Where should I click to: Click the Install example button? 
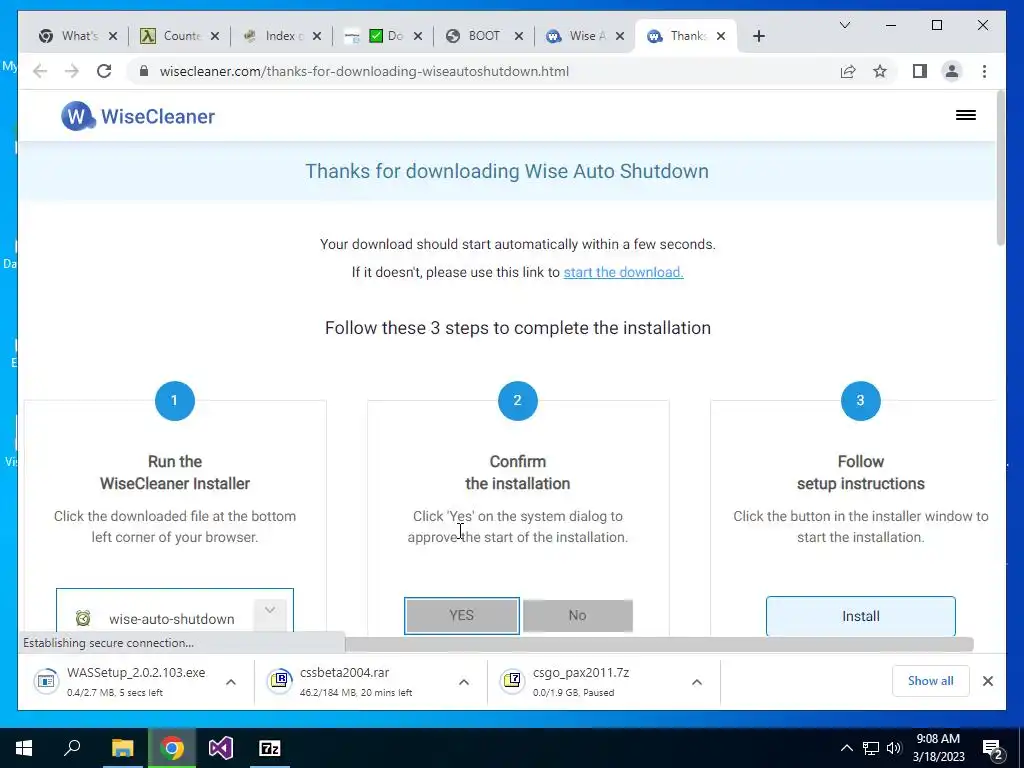pyautogui.click(x=860, y=616)
